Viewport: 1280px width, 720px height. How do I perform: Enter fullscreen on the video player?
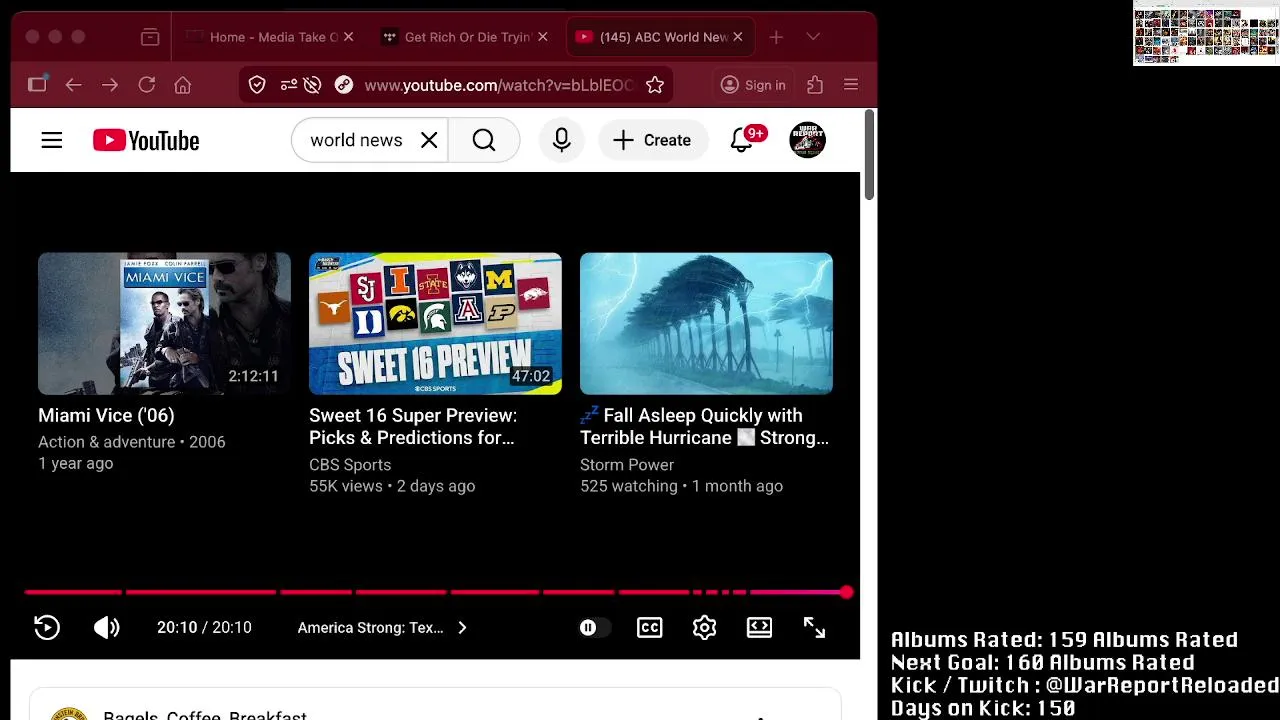[814, 627]
